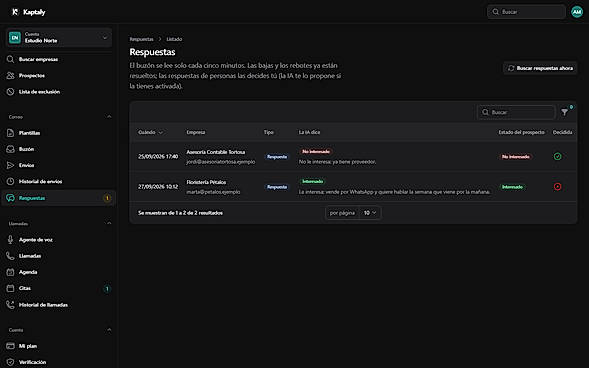This screenshot has height=368, width=589.
Task: Collapse the Llamadas sidebar section
Action: pos(109,223)
